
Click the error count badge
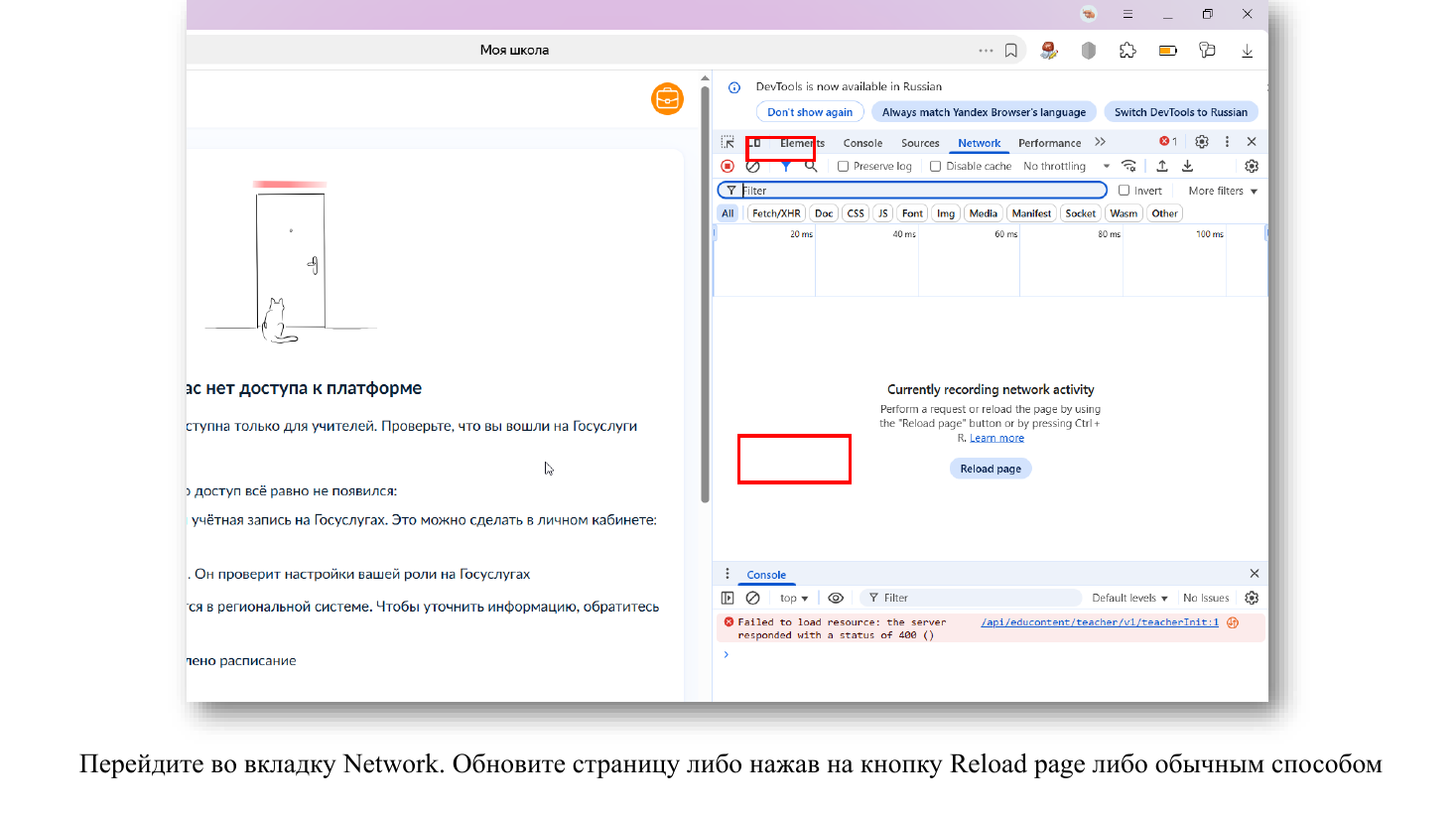[x=1168, y=142]
